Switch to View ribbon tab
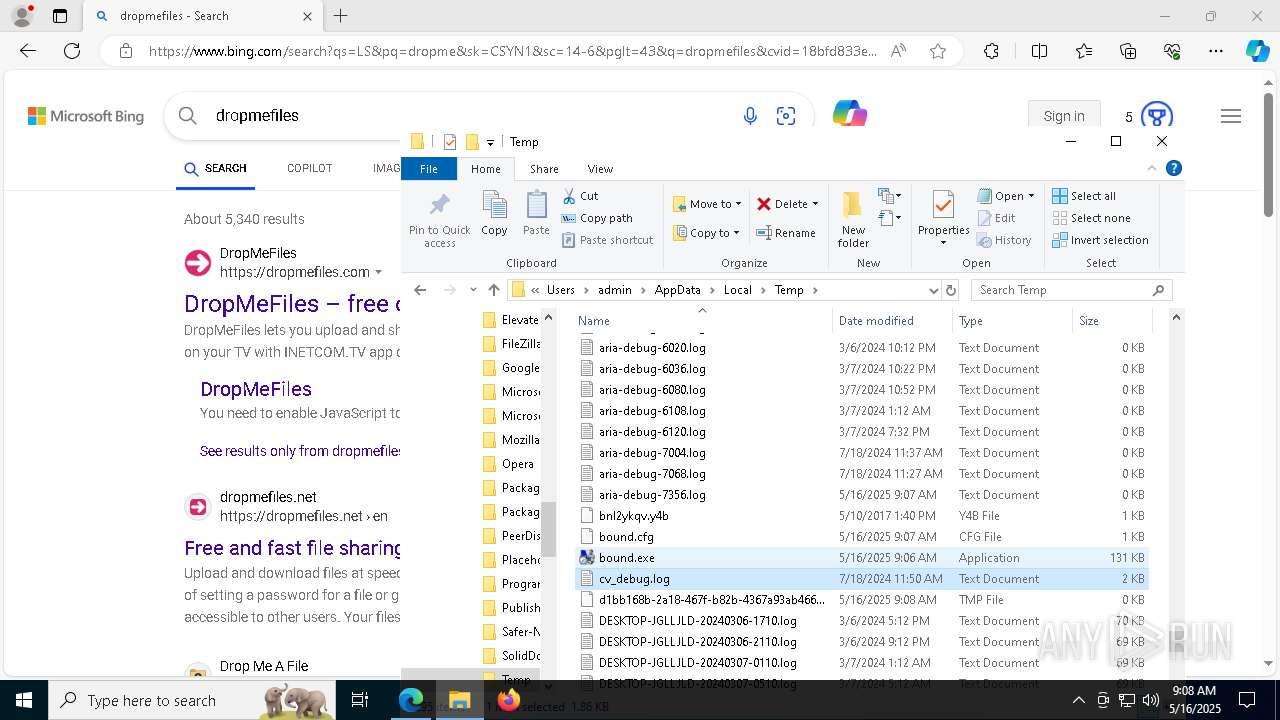The width and height of the screenshot is (1280, 720). coord(600,169)
